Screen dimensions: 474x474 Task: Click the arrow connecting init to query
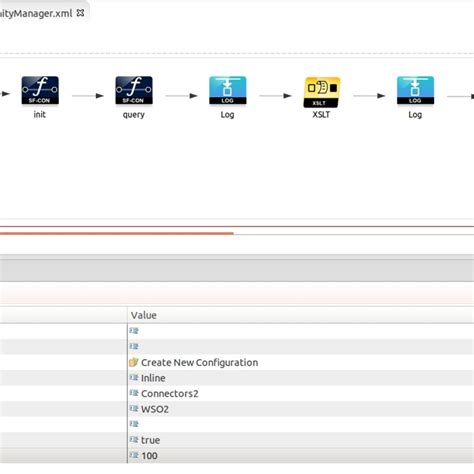click(x=88, y=96)
